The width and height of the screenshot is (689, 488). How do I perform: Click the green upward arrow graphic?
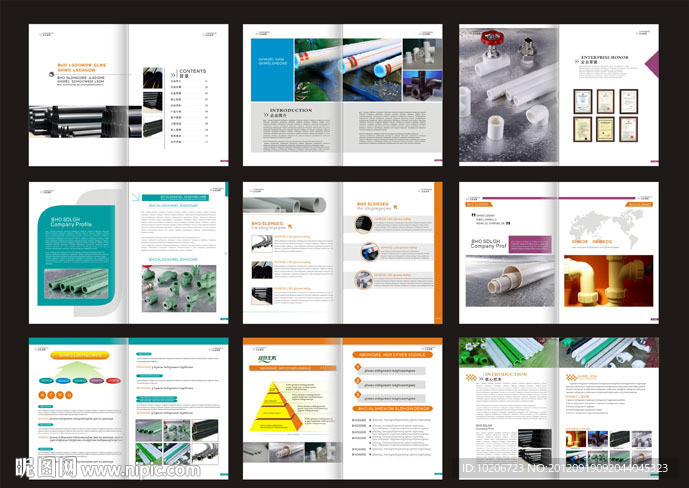80,369
